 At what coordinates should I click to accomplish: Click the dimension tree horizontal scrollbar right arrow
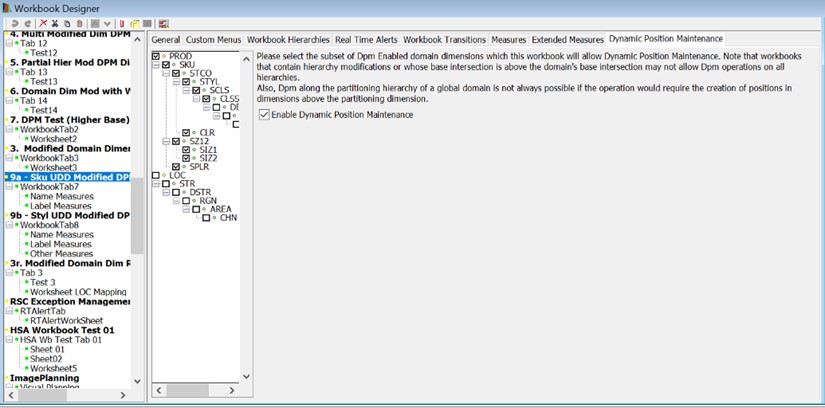[x=232, y=391]
